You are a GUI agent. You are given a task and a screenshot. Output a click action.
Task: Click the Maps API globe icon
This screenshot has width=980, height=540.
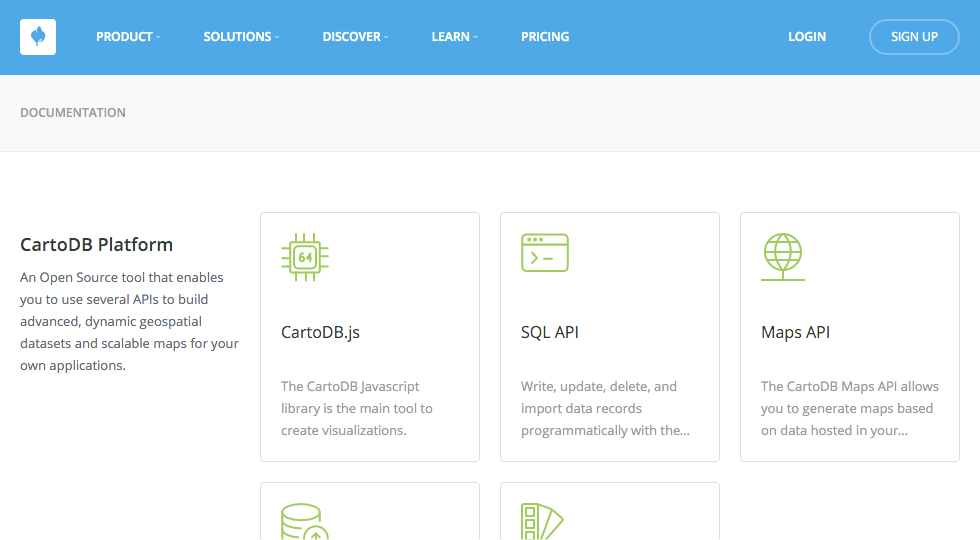(x=783, y=257)
